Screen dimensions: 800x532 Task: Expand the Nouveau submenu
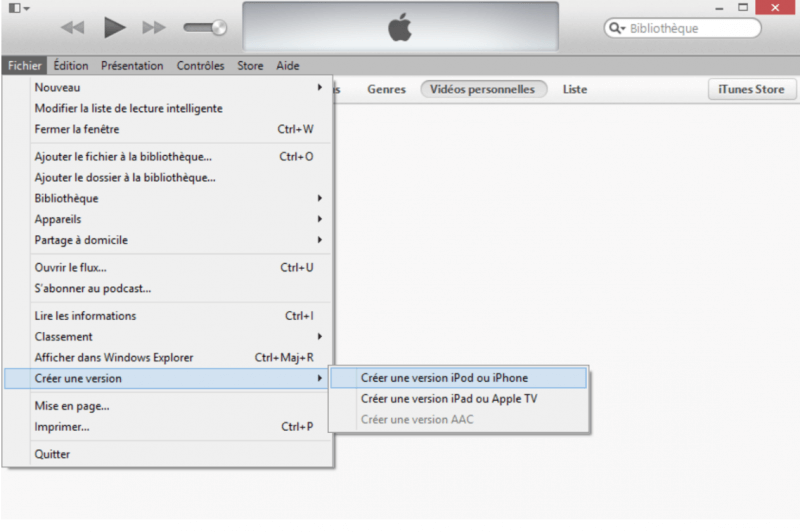pyautogui.click(x=167, y=87)
